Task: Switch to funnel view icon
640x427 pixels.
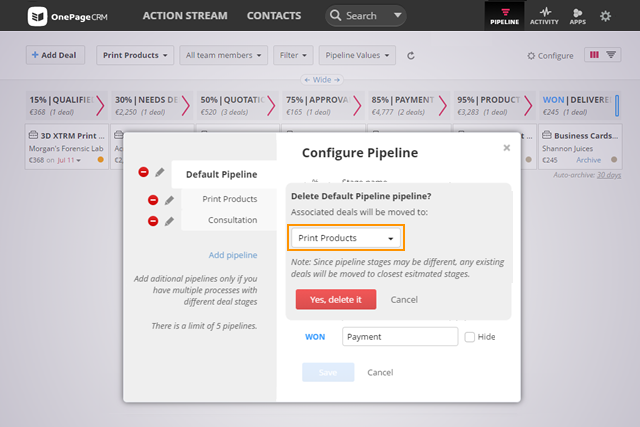Action: (x=611, y=55)
